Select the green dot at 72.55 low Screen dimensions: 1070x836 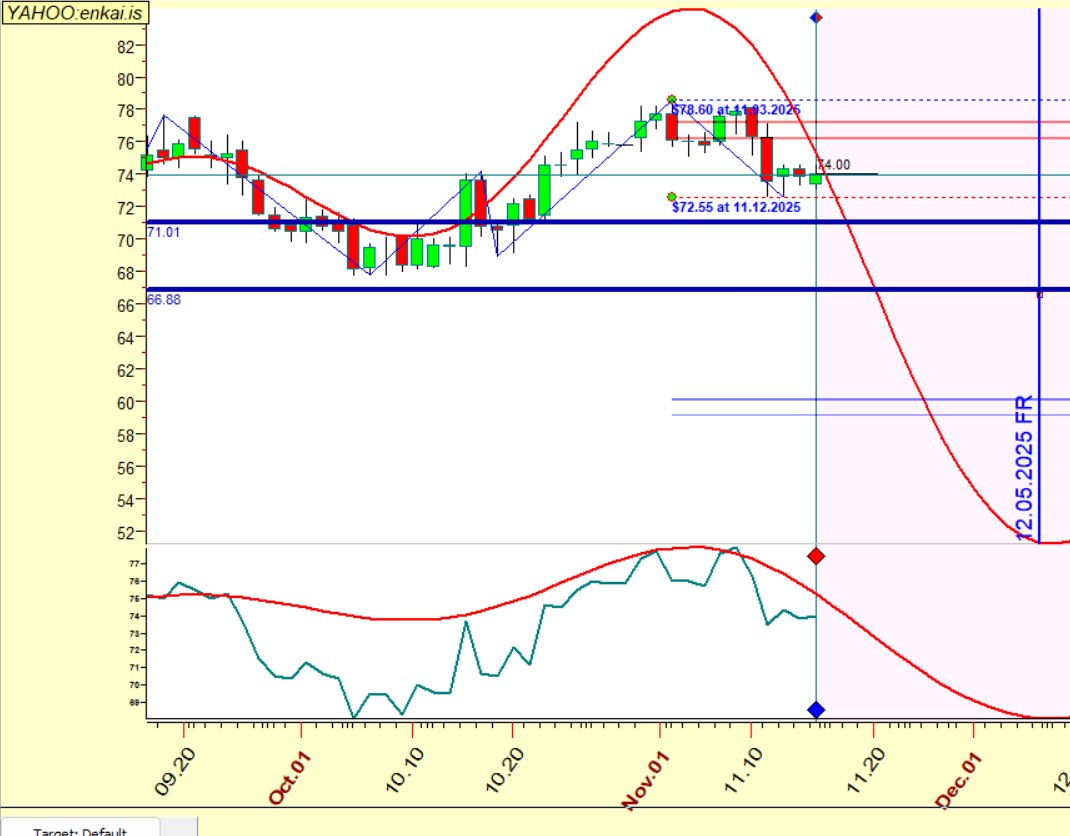(x=671, y=197)
